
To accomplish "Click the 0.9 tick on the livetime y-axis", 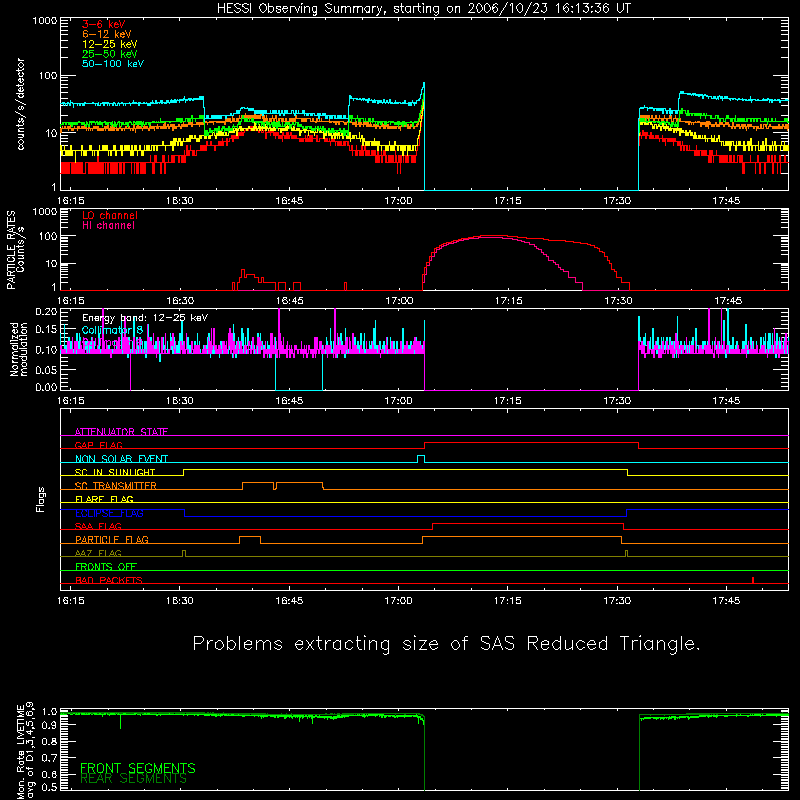I will point(49,725).
